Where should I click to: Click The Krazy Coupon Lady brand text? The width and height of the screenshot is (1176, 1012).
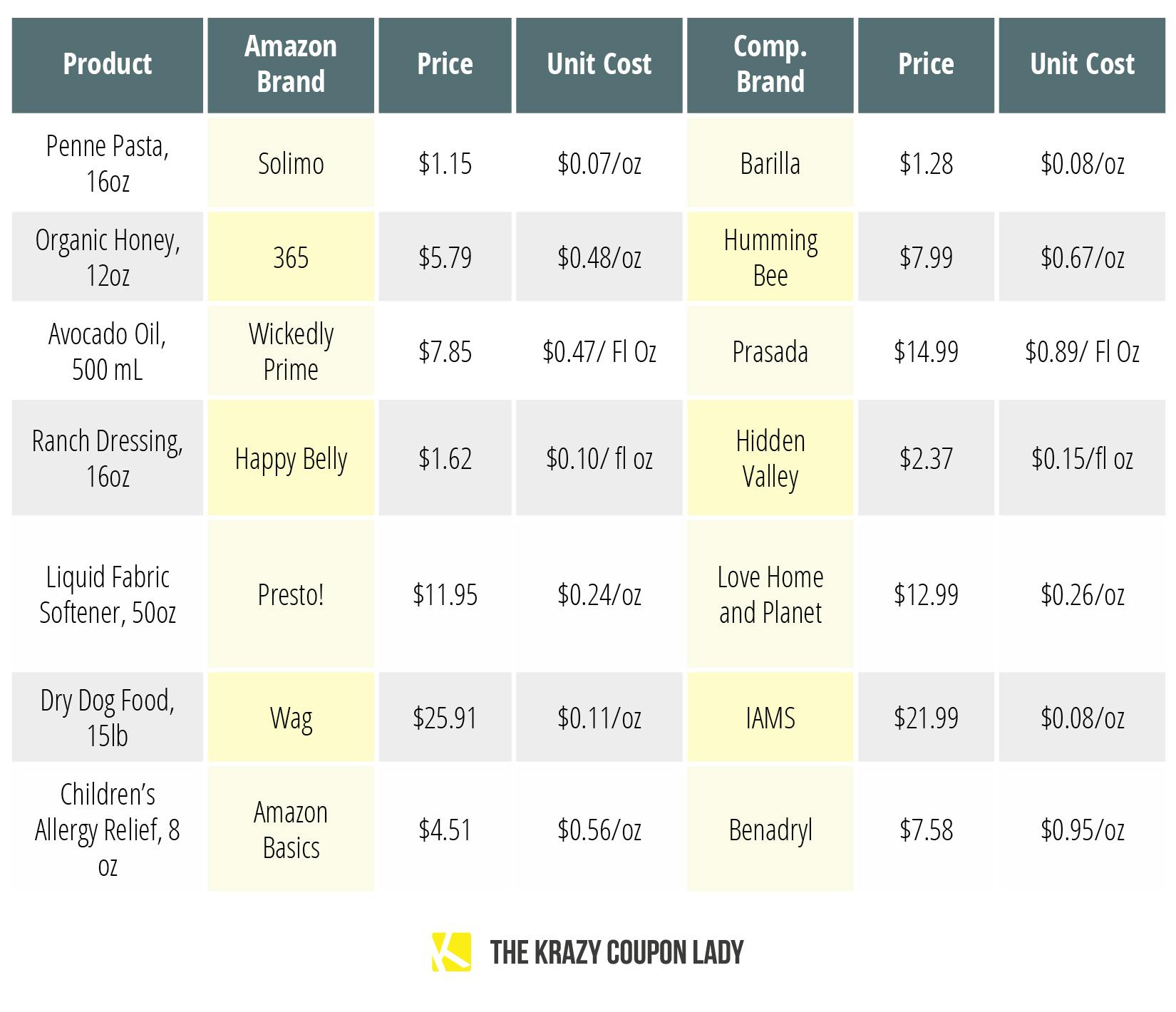617,952
